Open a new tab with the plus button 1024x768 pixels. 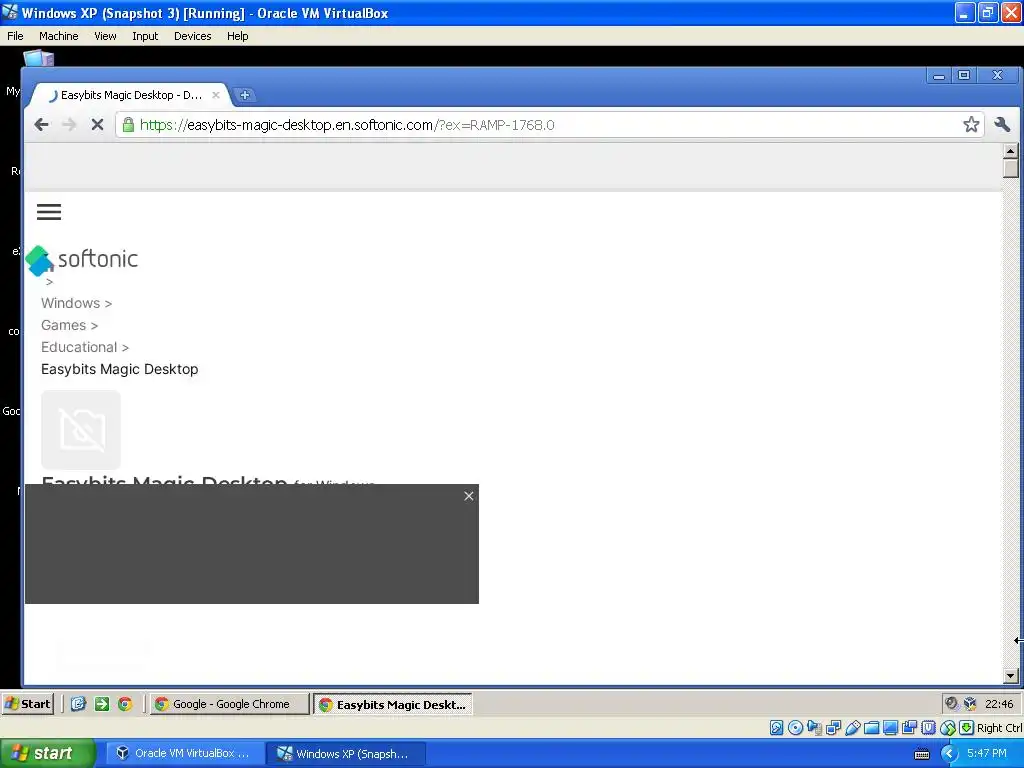(x=244, y=95)
